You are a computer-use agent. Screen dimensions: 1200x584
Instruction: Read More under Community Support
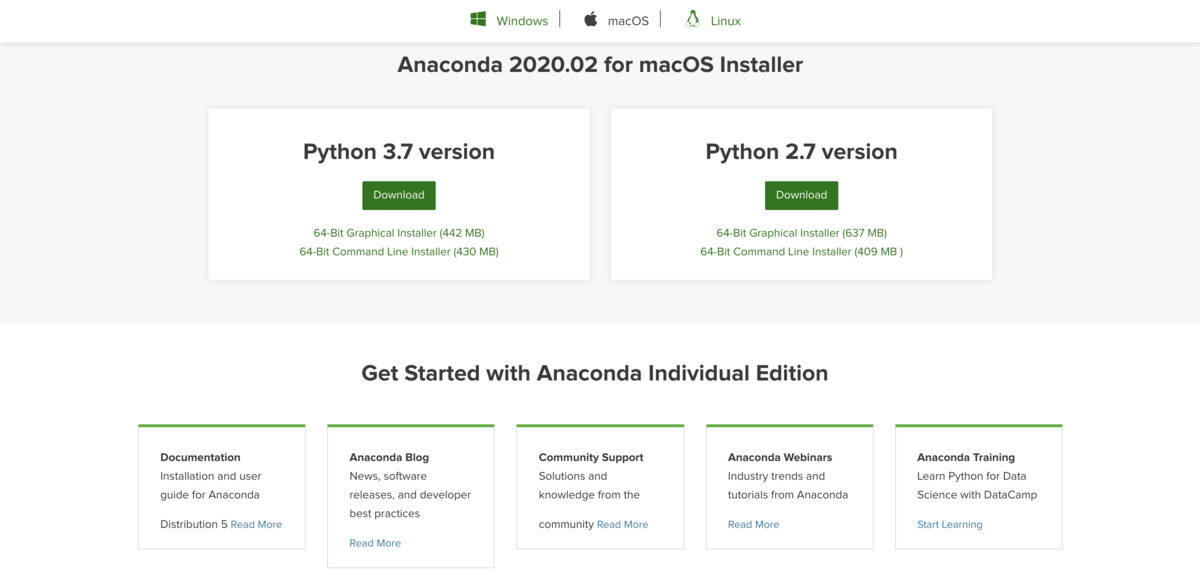622,524
